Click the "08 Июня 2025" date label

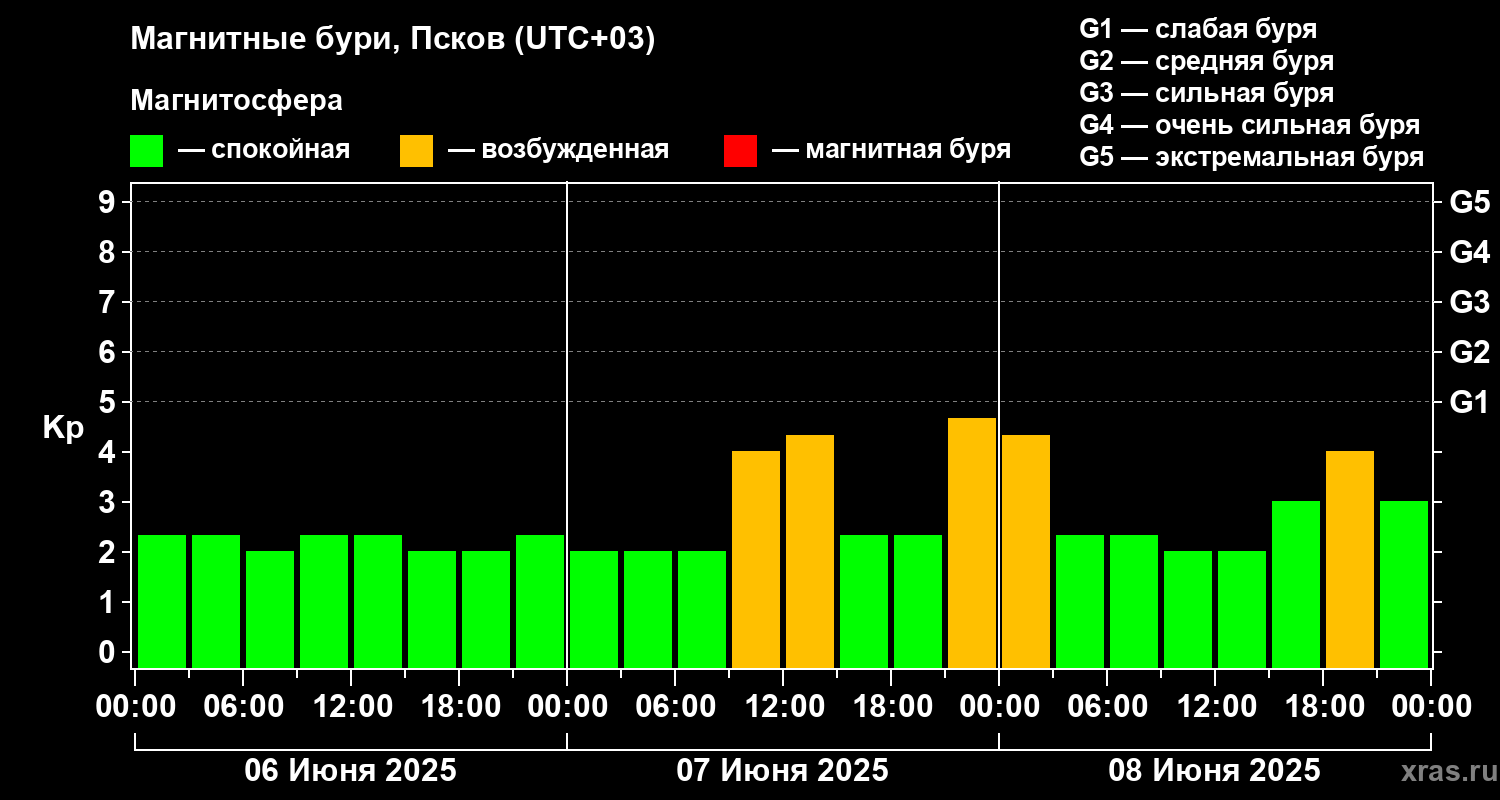(x=1214, y=771)
